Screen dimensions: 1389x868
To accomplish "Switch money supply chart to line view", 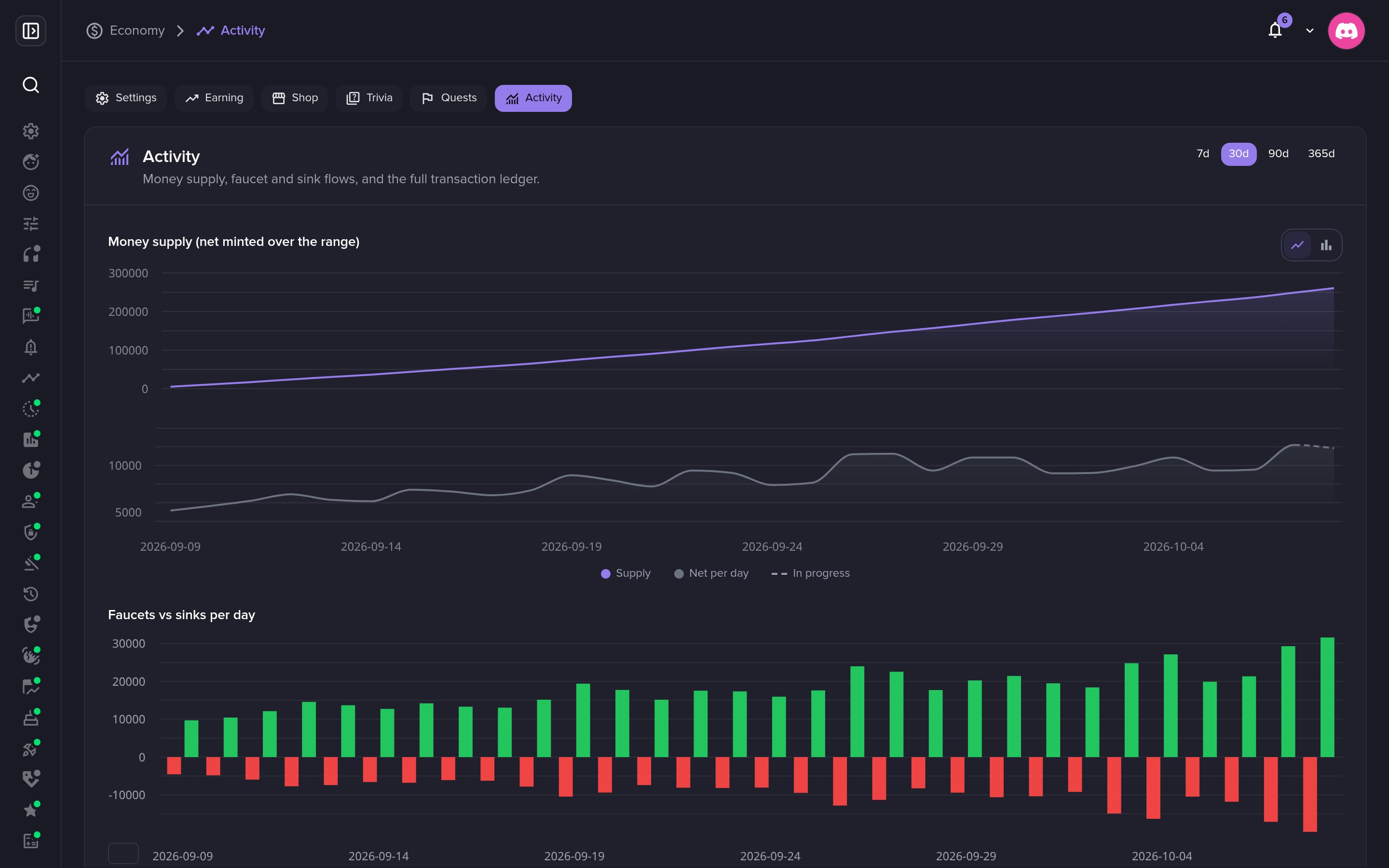I will click(x=1297, y=245).
